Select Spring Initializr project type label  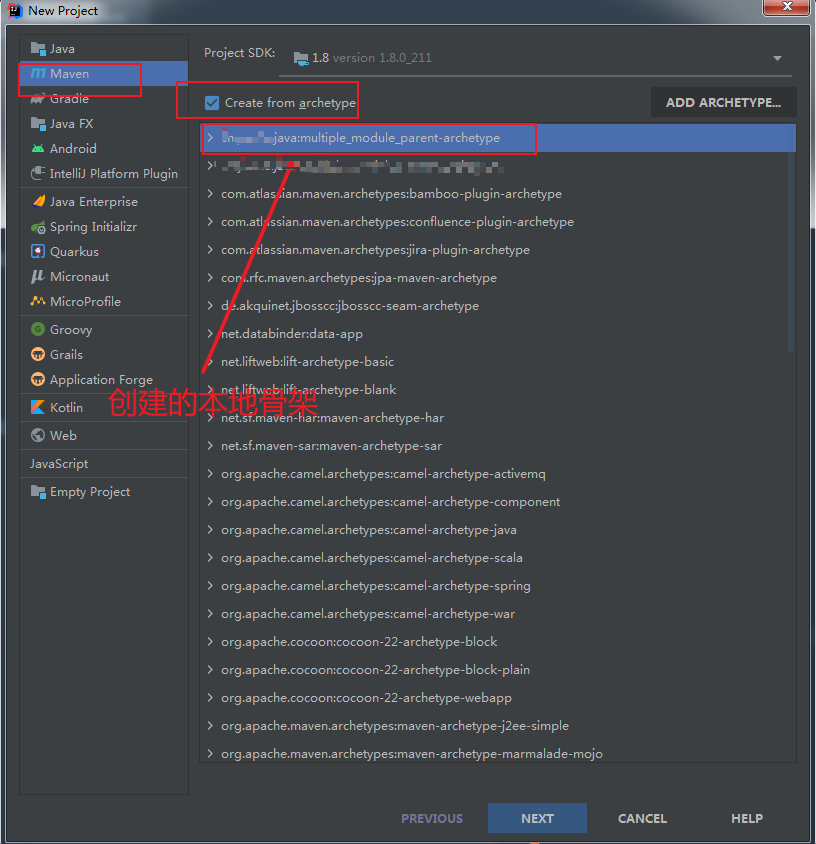click(93, 227)
